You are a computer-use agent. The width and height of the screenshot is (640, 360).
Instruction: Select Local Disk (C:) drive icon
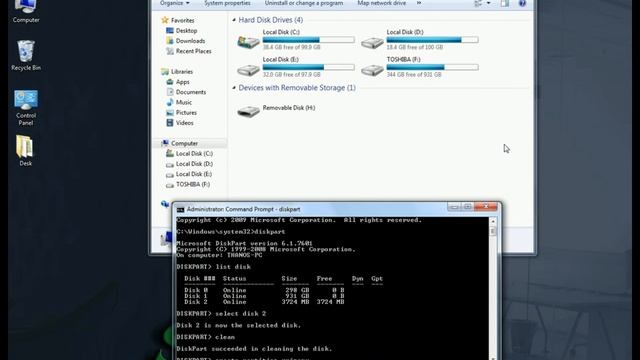[x=248, y=42]
